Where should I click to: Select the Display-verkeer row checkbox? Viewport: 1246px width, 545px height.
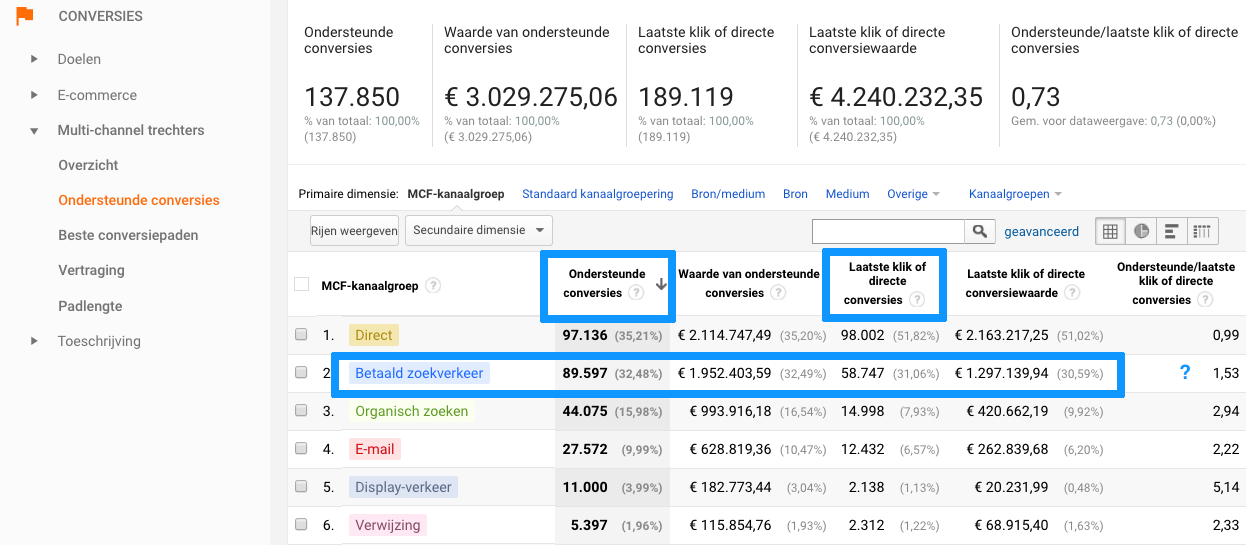pos(302,487)
